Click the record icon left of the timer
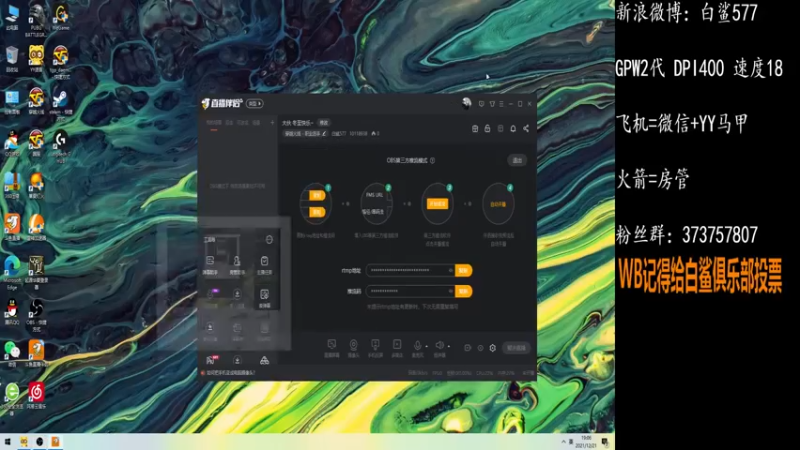The width and height of the screenshot is (800, 450). click(x=467, y=348)
